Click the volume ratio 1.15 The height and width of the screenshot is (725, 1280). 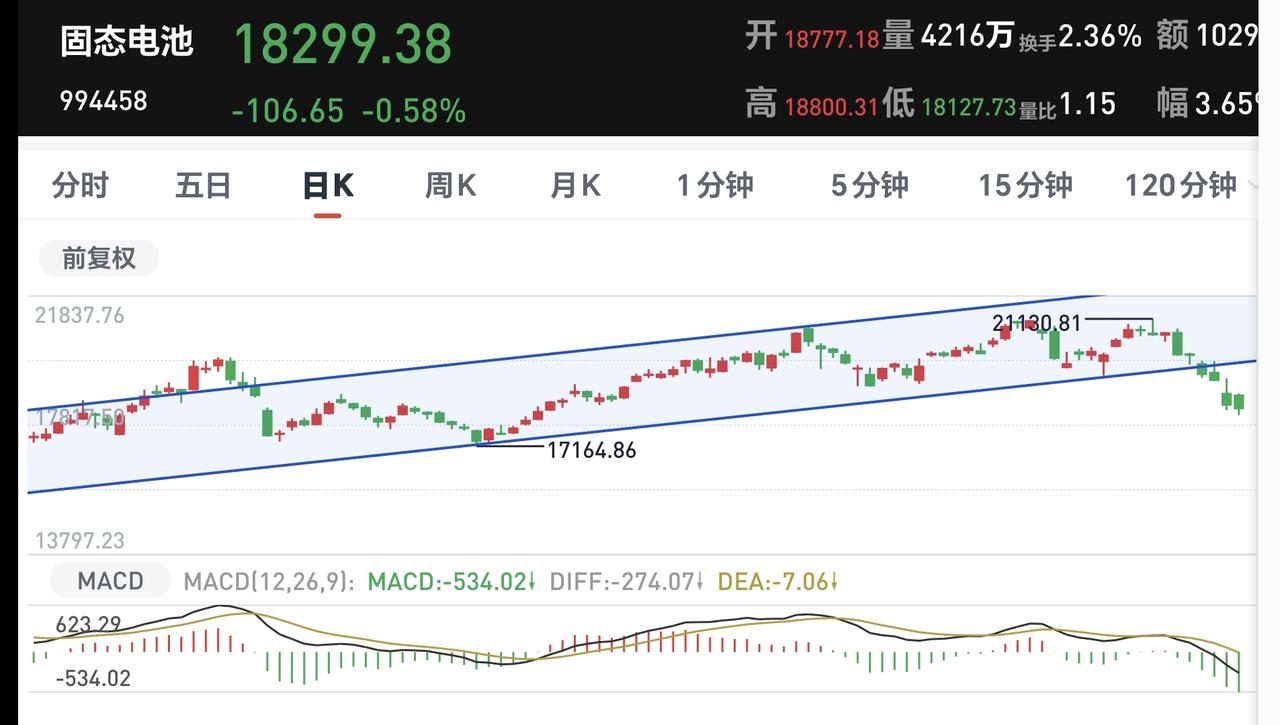pos(1086,104)
